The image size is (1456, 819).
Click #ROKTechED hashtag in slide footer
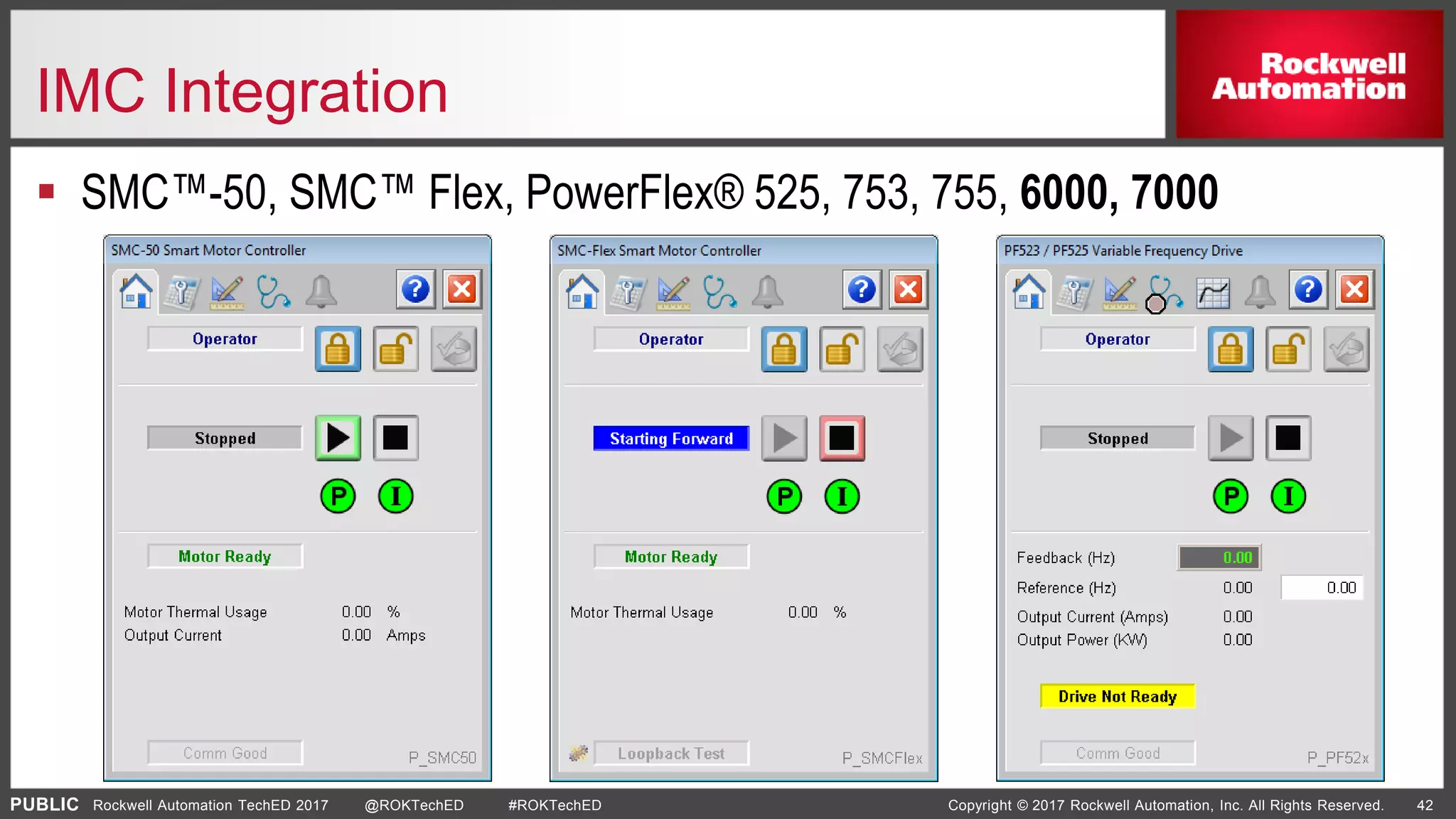(555, 805)
